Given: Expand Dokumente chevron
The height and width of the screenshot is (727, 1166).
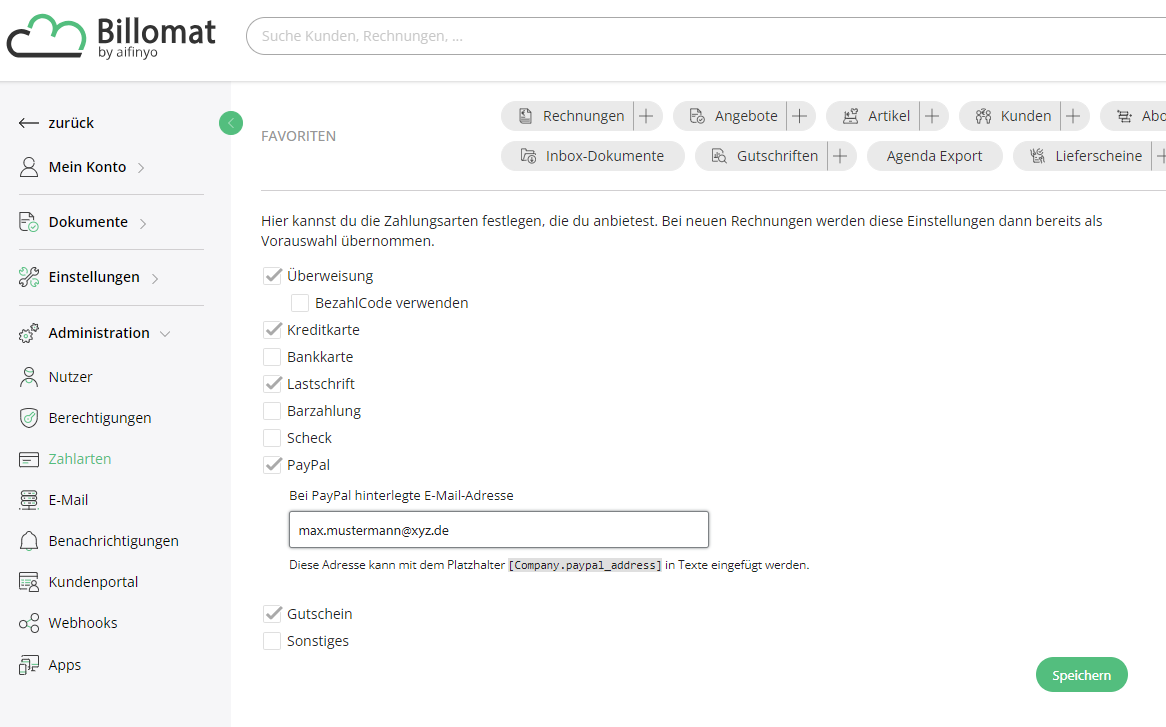Looking at the screenshot, I should coord(143,223).
